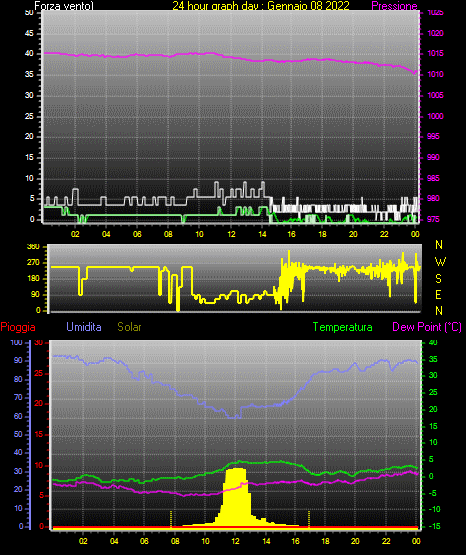Viewport: 466px width, 555px height.
Task: Click wind speed scale value 45
Action: [x=29, y=34]
